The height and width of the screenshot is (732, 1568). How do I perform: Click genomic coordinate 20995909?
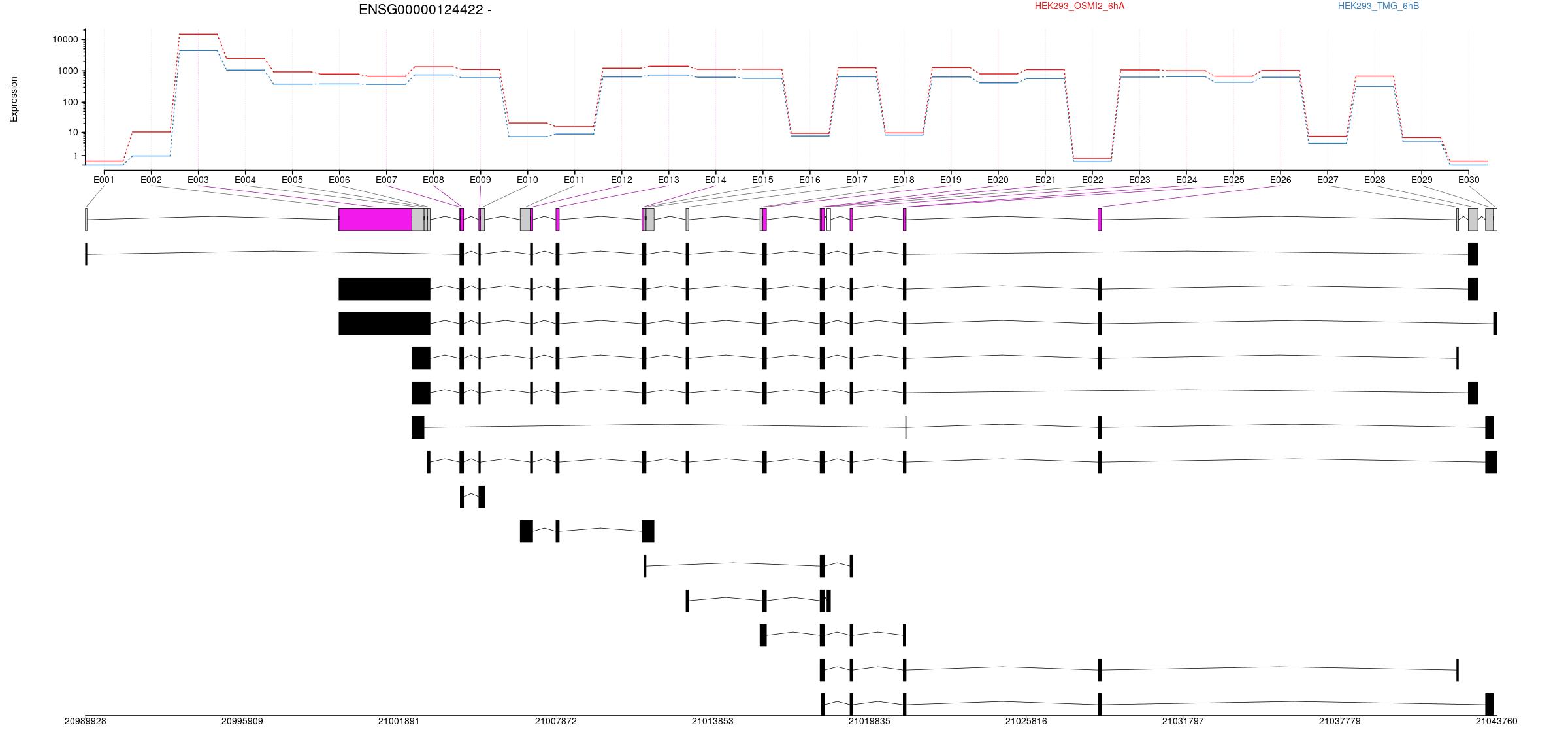242,721
